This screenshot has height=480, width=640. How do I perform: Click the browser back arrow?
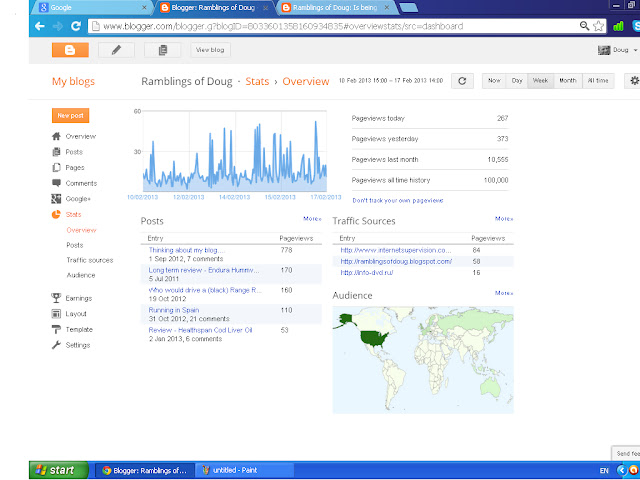pyautogui.click(x=40, y=26)
